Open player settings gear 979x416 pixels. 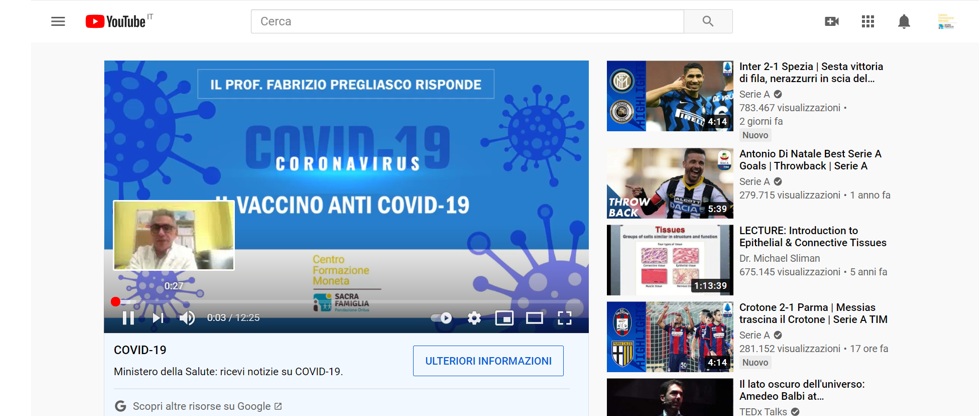tap(475, 318)
